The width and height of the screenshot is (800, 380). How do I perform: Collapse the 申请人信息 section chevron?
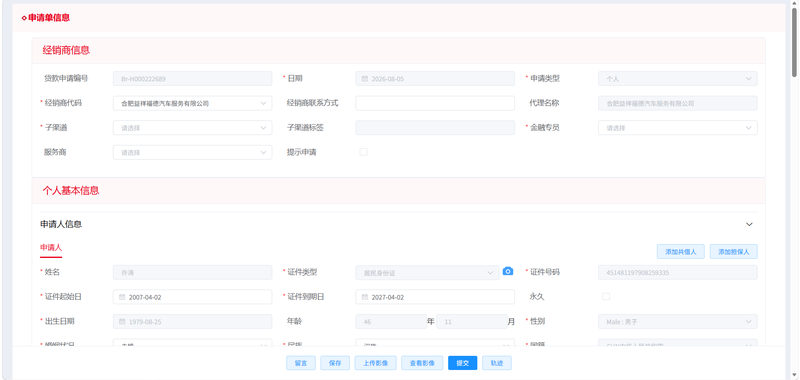pos(749,224)
